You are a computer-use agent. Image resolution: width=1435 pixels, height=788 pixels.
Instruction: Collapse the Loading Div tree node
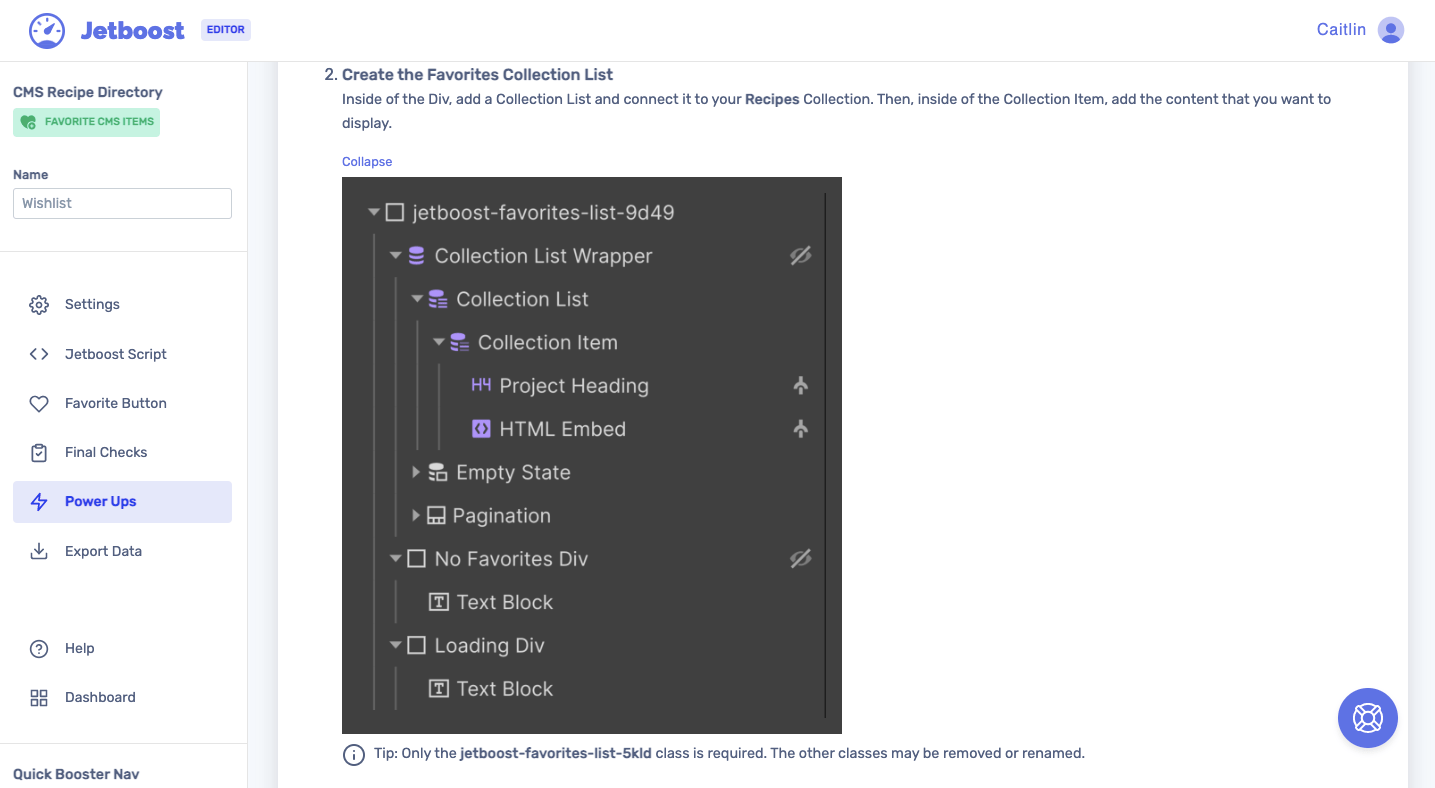pyautogui.click(x=395, y=645)
